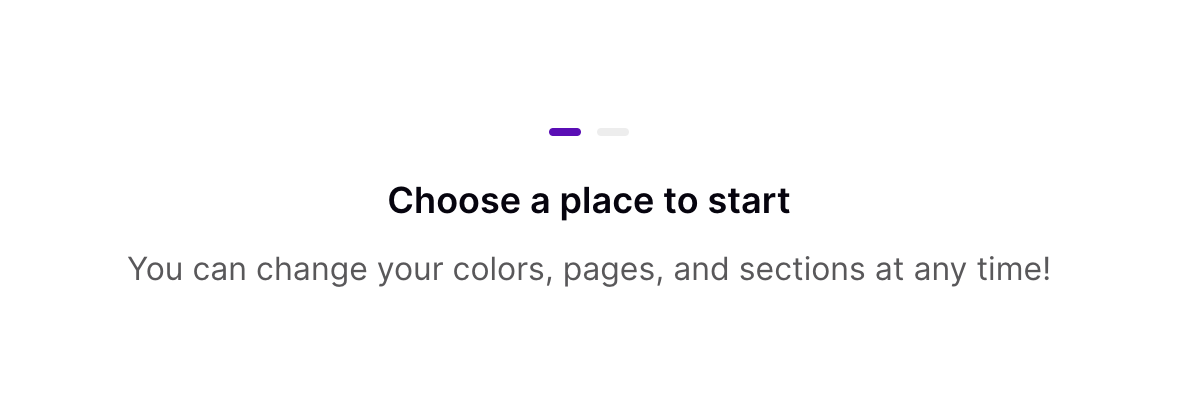Activate the inactive progress dot

[x=613, y=132]
